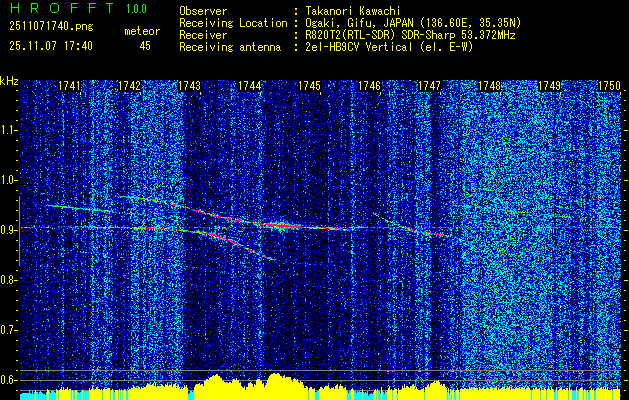Click the 1743 time marker
The image size is (629, 400).
(x=189, y=86)
